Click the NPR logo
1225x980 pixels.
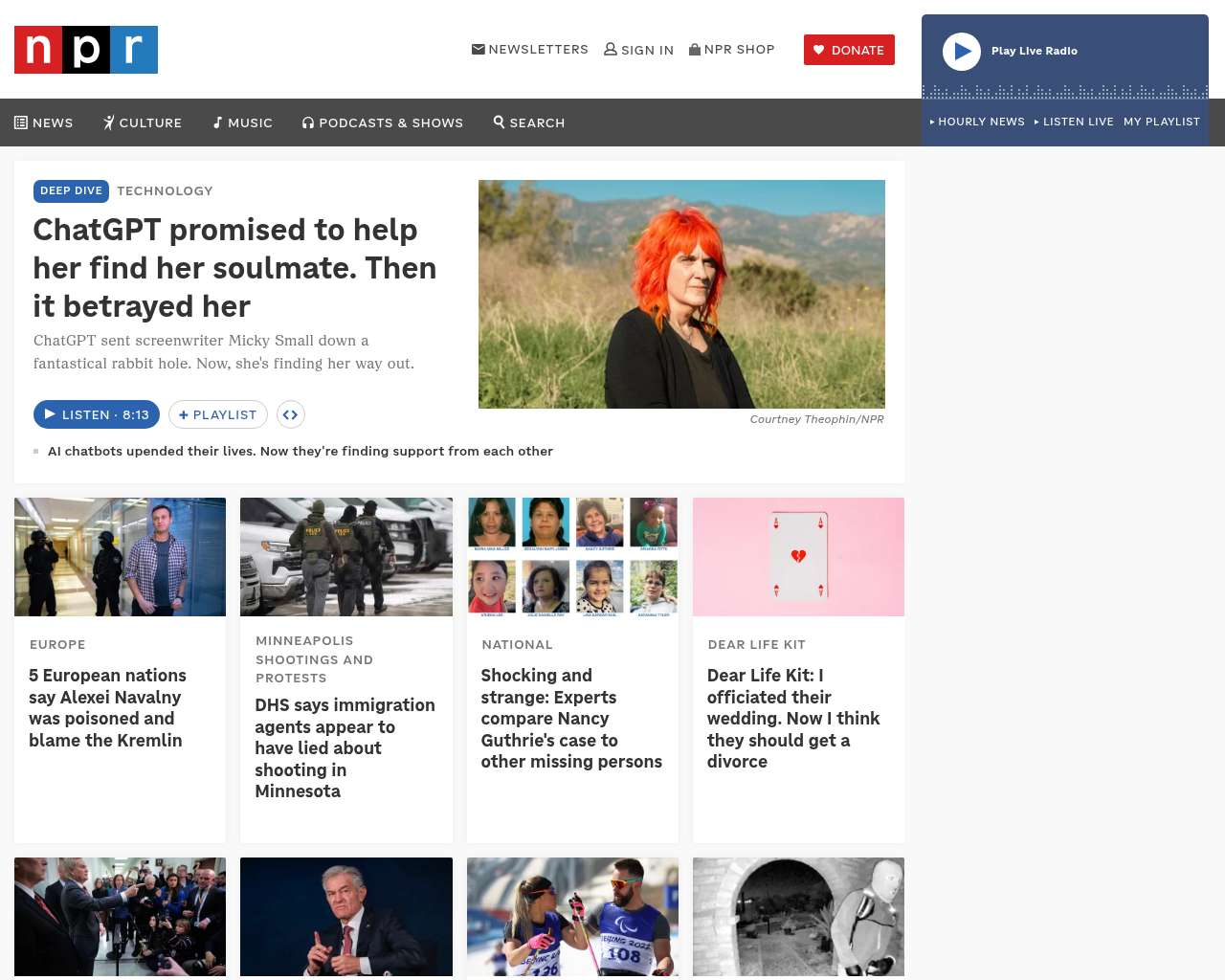tap(86, 50)
